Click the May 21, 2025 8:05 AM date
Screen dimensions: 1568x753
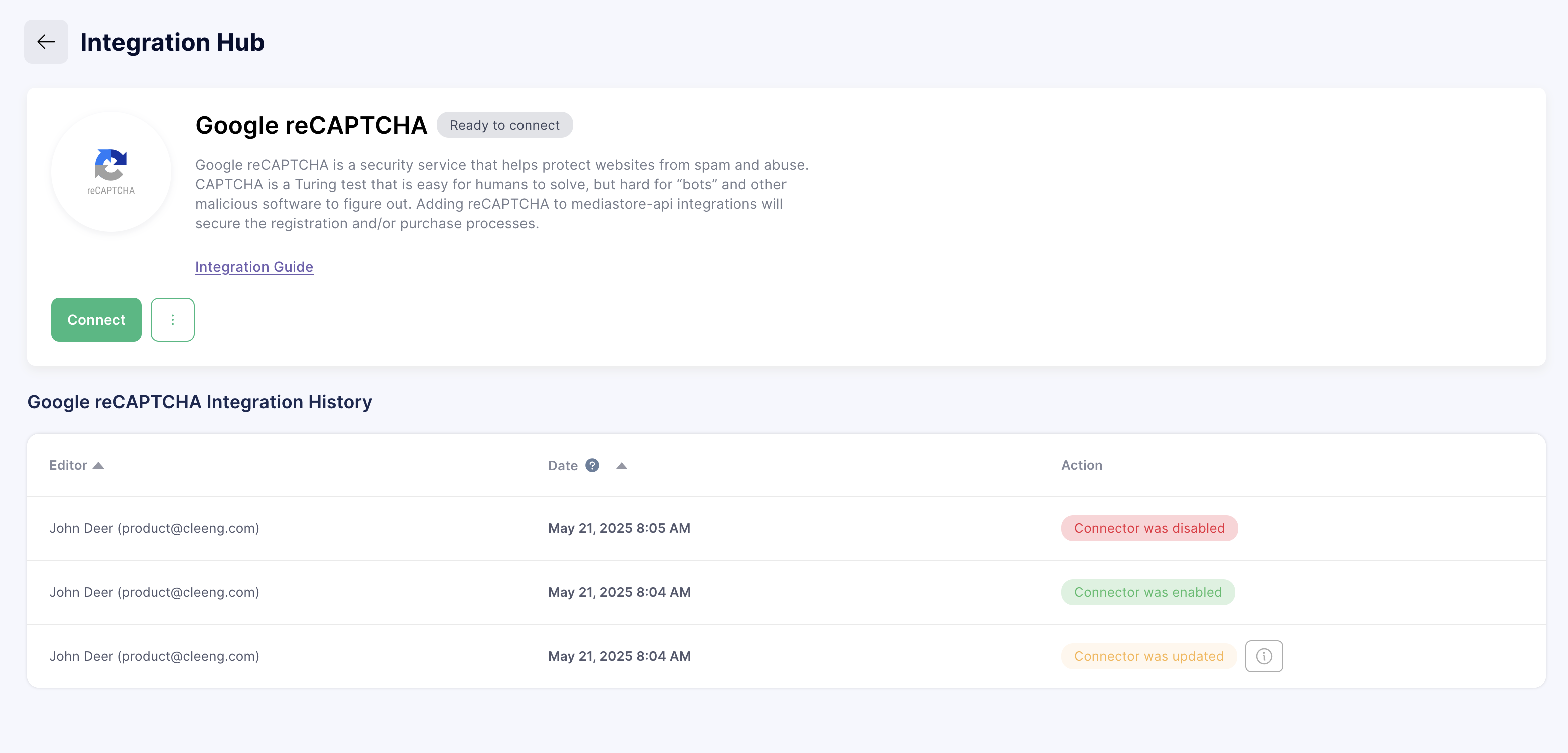pyautogui.click(x=619, y=528)
